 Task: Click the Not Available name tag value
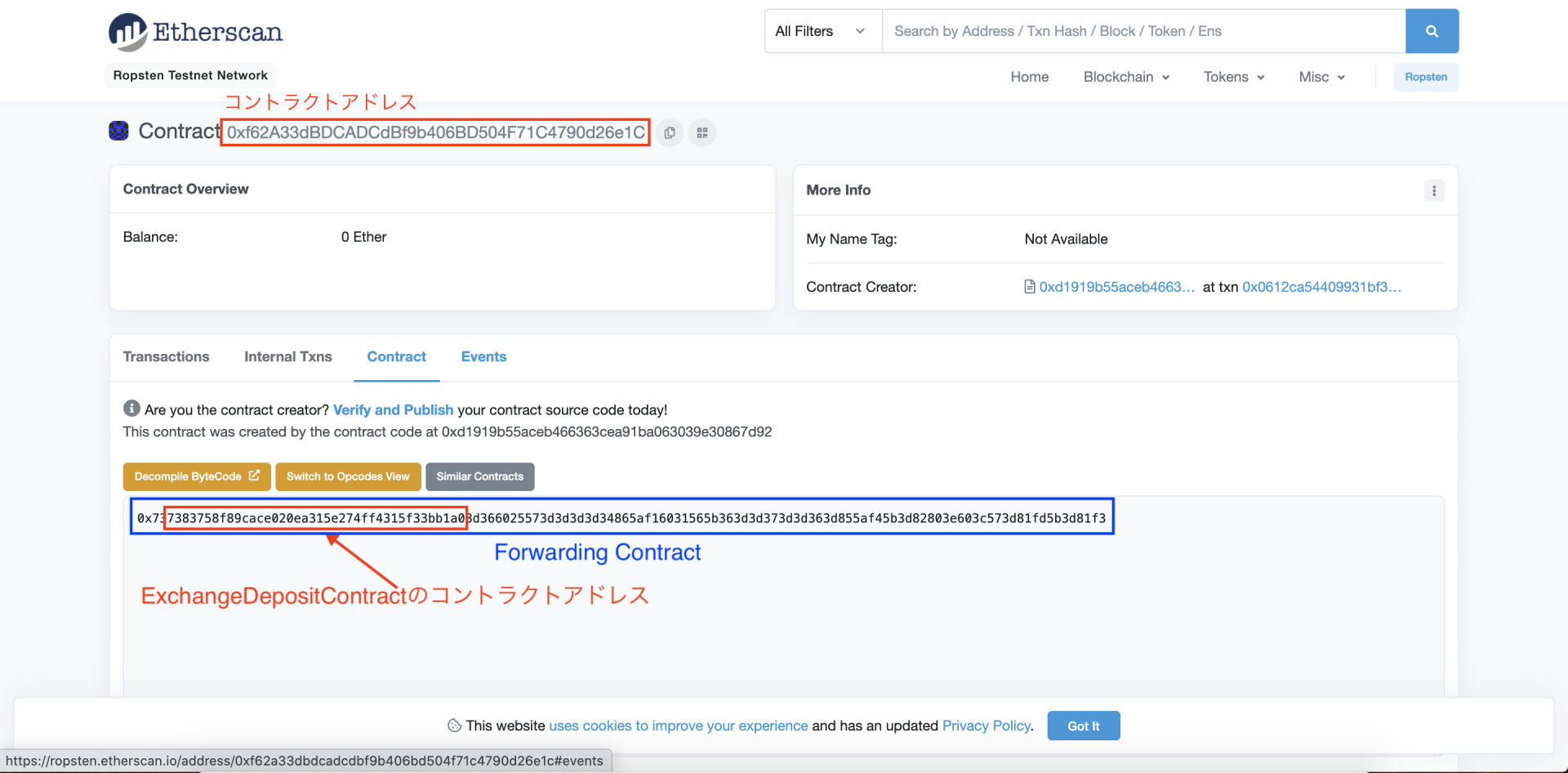(x=1066, y=239)
